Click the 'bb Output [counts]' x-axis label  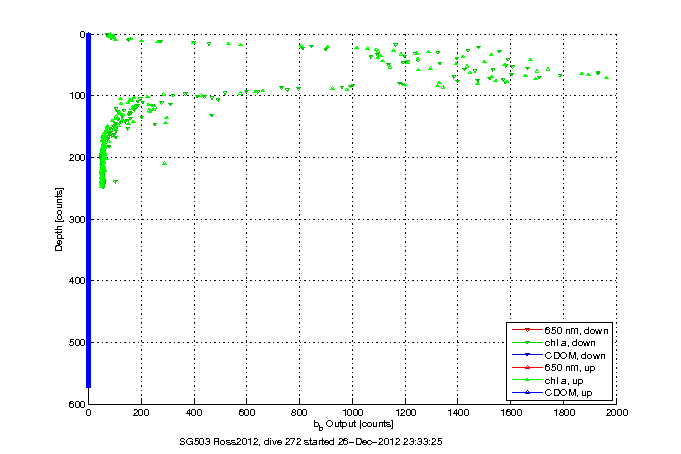353,424
